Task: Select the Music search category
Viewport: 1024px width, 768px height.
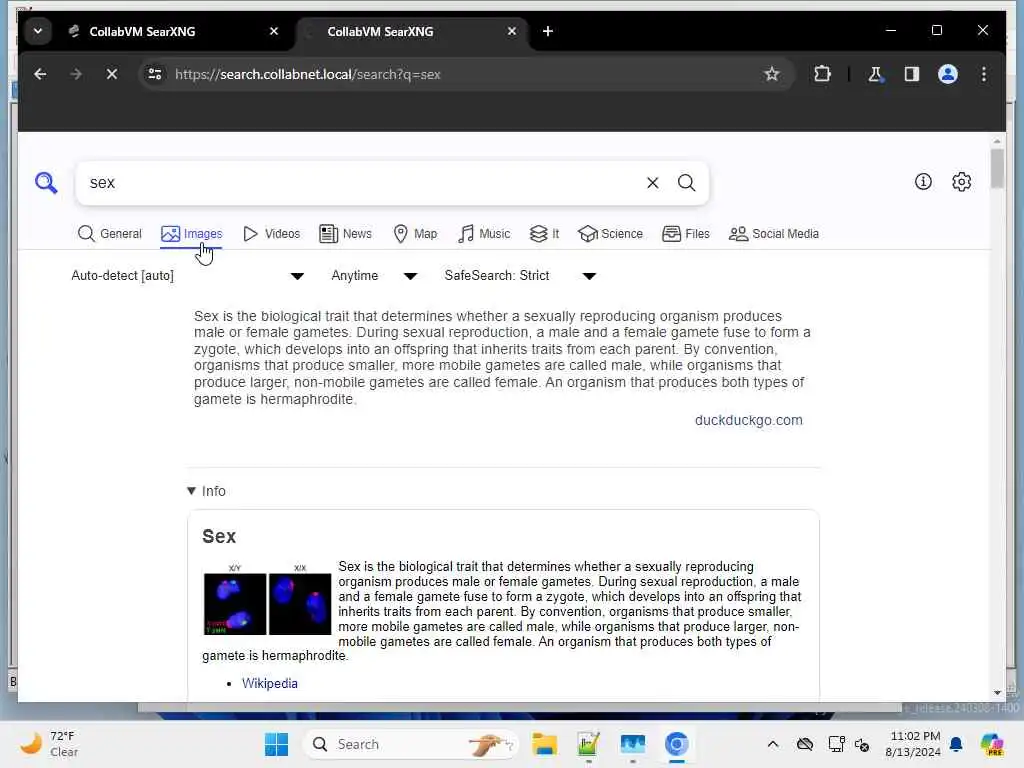Action: pos(483,234)
